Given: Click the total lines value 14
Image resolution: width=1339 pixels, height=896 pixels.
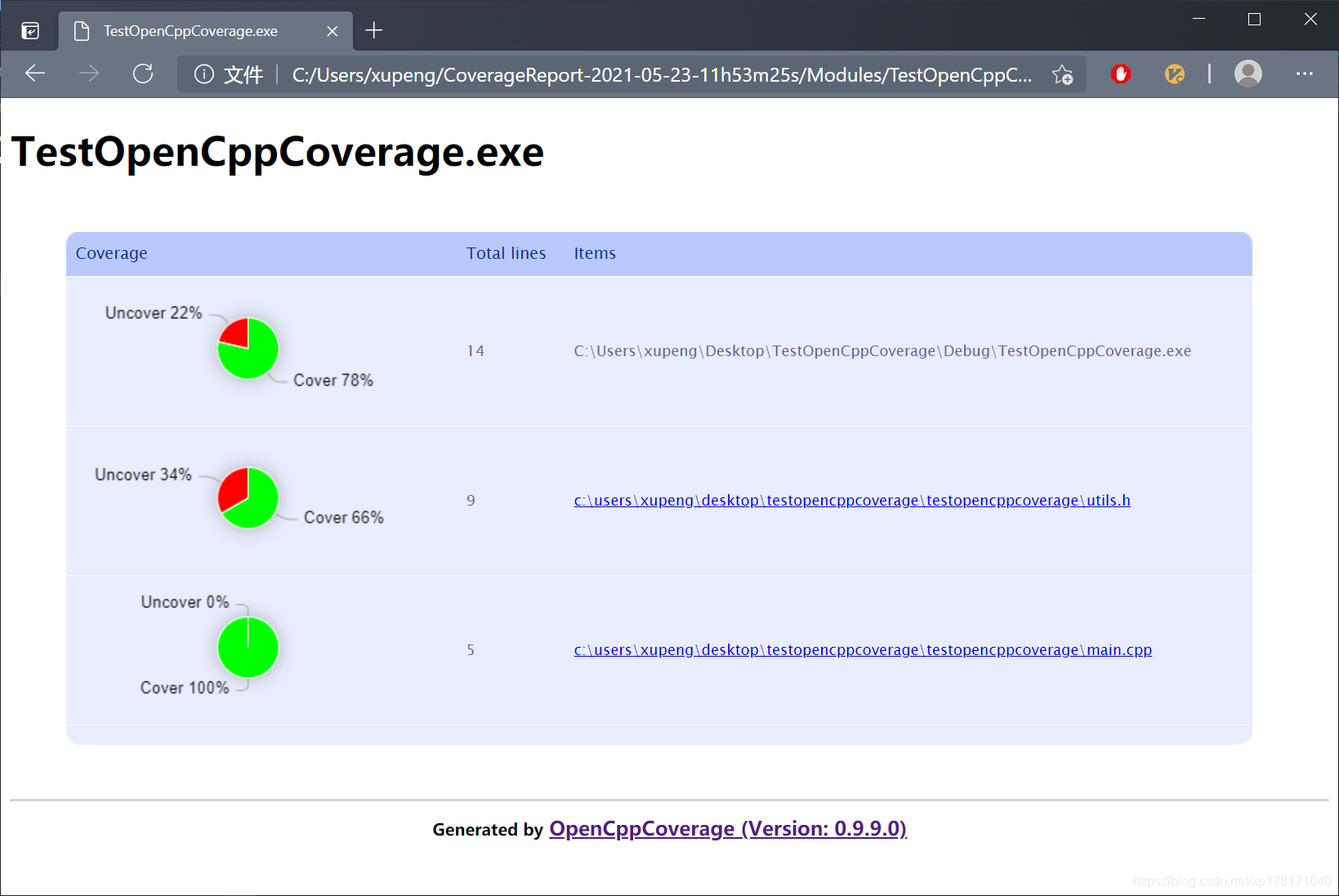Looking at the screenshot, I should tap(475, 351).
